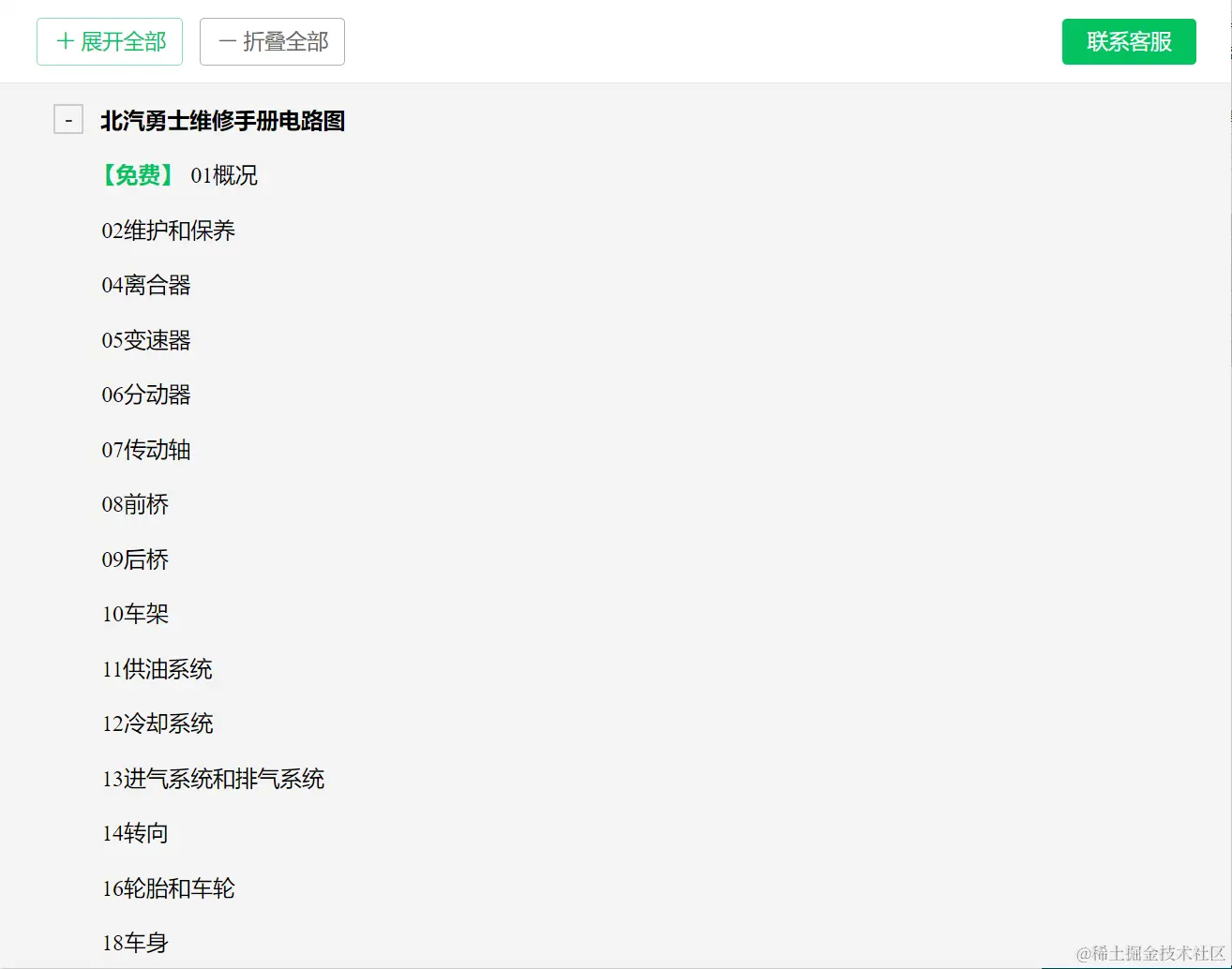Open chapter 12冷却系统

(x=157, y=723)
